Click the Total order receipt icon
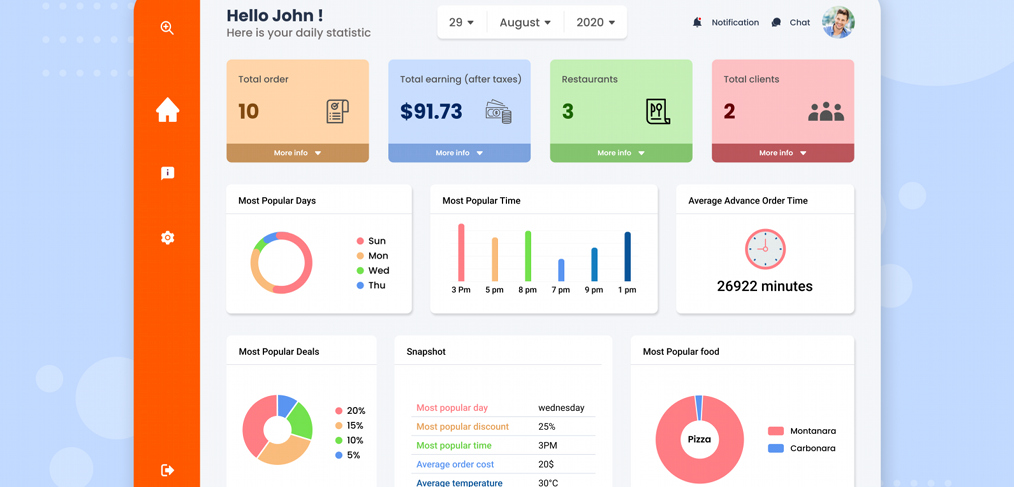Viewport: 1014px width, 487px height. point(338,111)
